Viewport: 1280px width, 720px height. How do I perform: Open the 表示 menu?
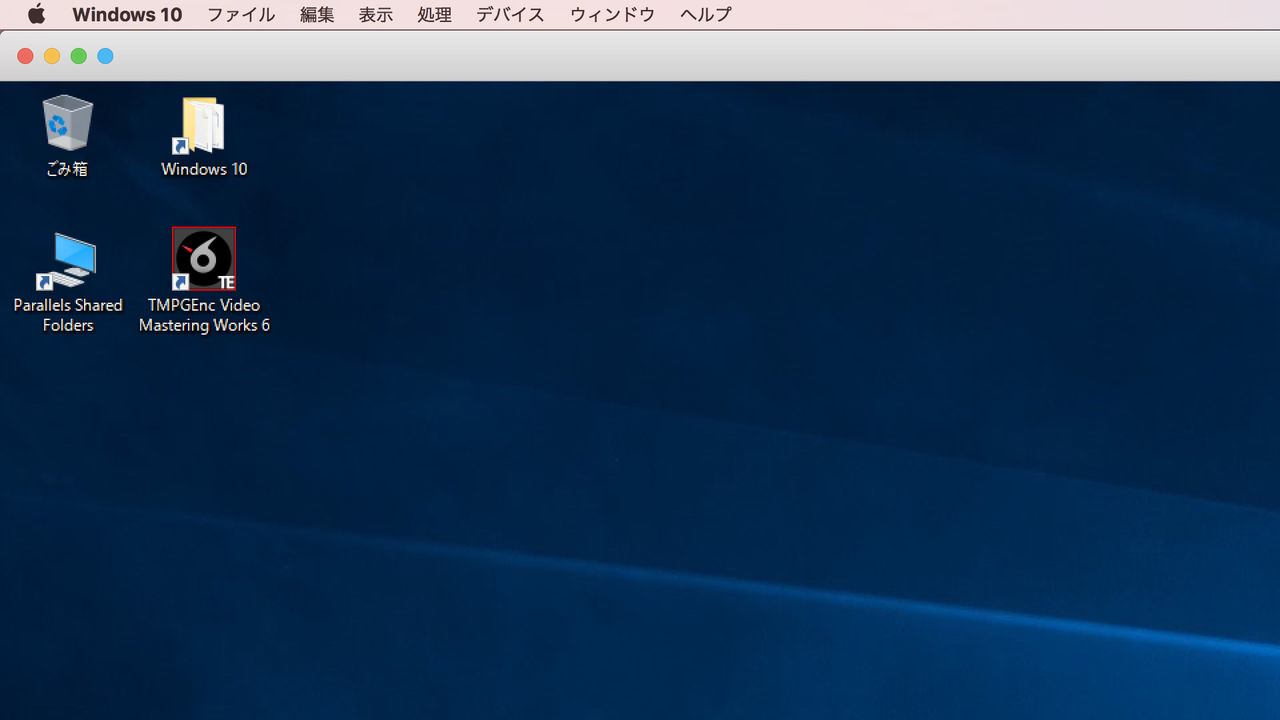coord(376,15)
